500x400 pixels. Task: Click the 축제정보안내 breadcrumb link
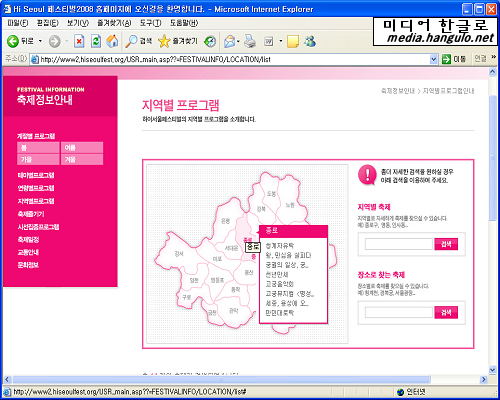pos(398,91)
